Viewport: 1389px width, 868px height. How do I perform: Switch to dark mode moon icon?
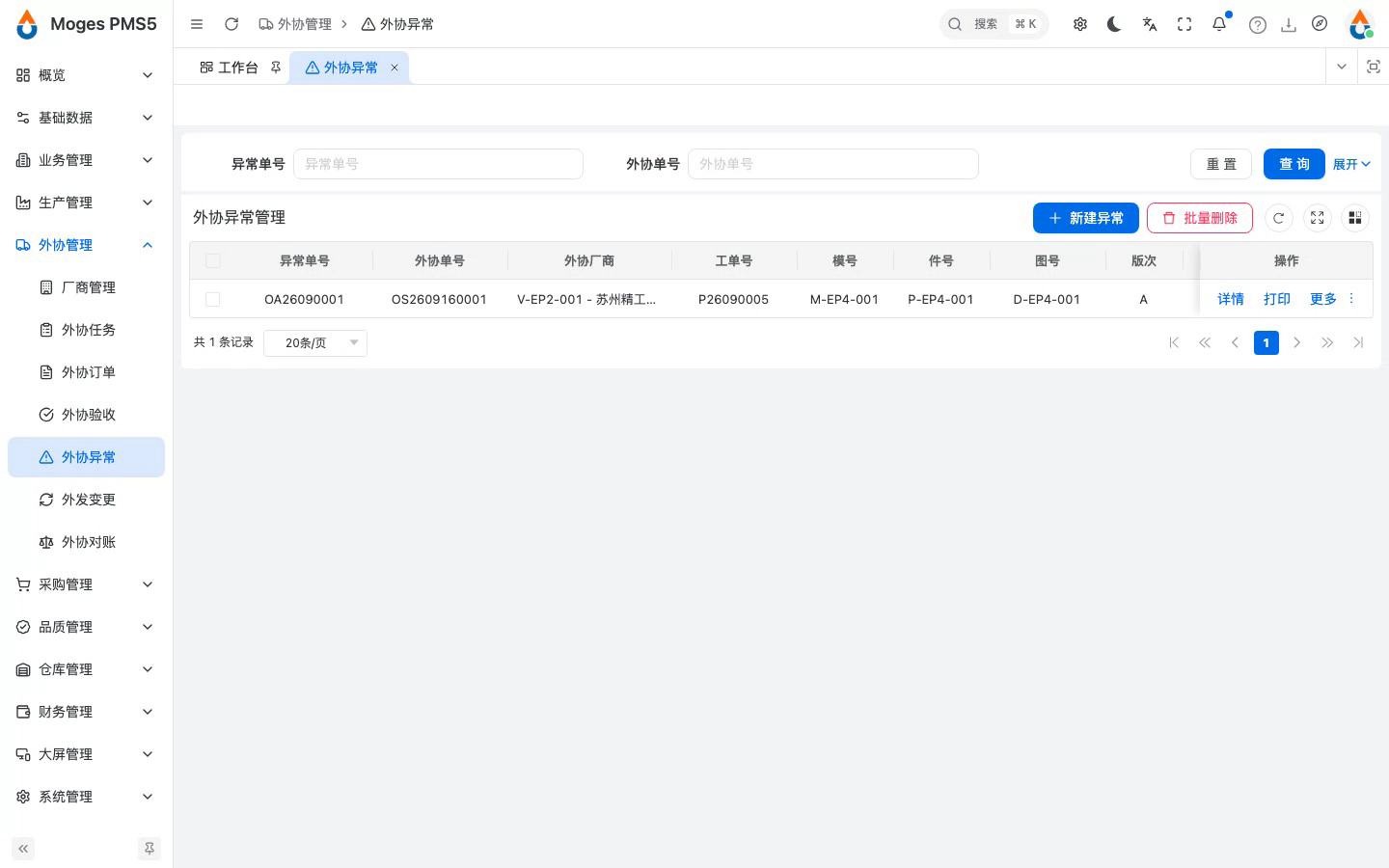coord(1115,24)
